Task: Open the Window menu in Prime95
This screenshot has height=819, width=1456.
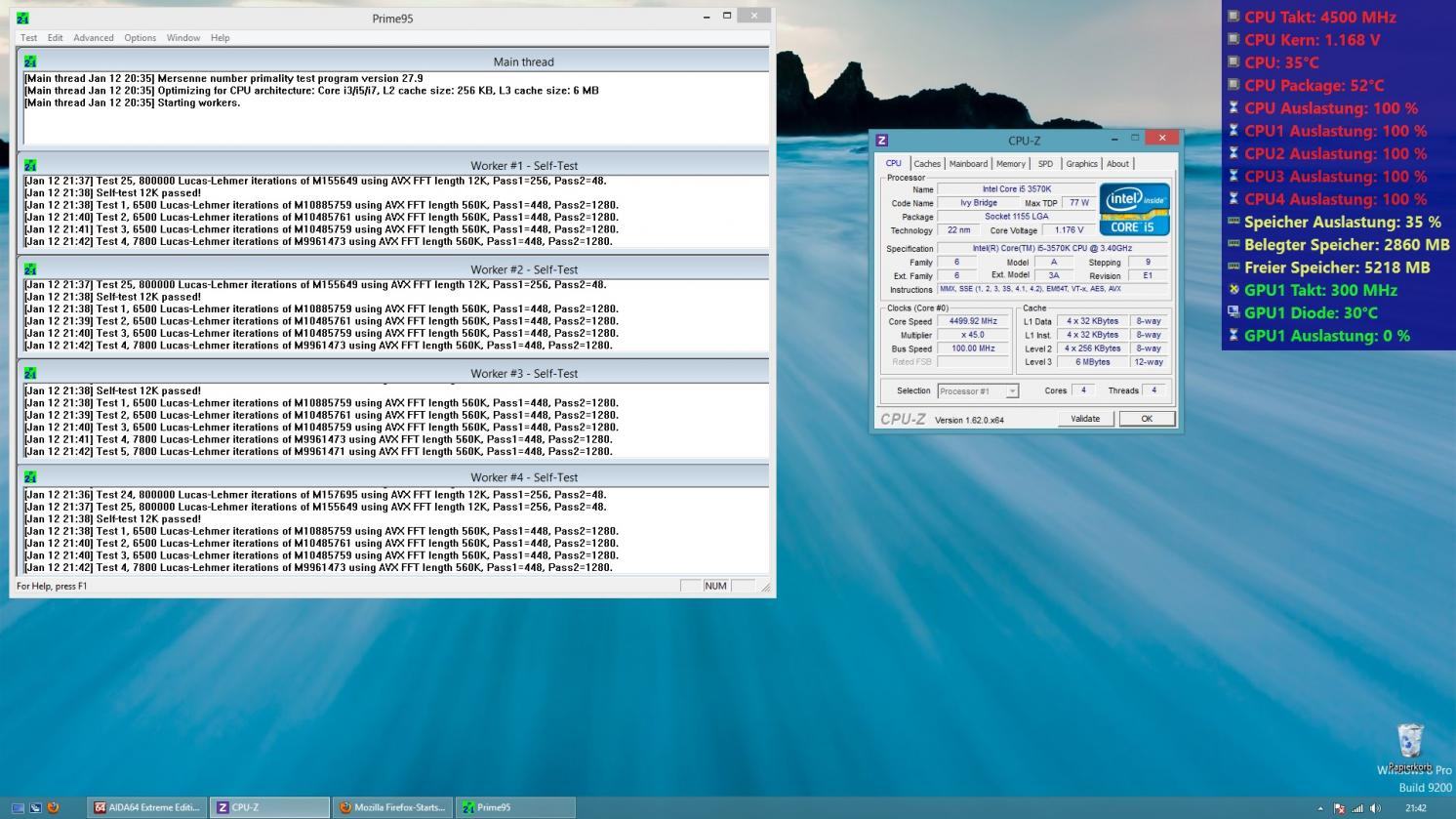Action: [182, 38]
